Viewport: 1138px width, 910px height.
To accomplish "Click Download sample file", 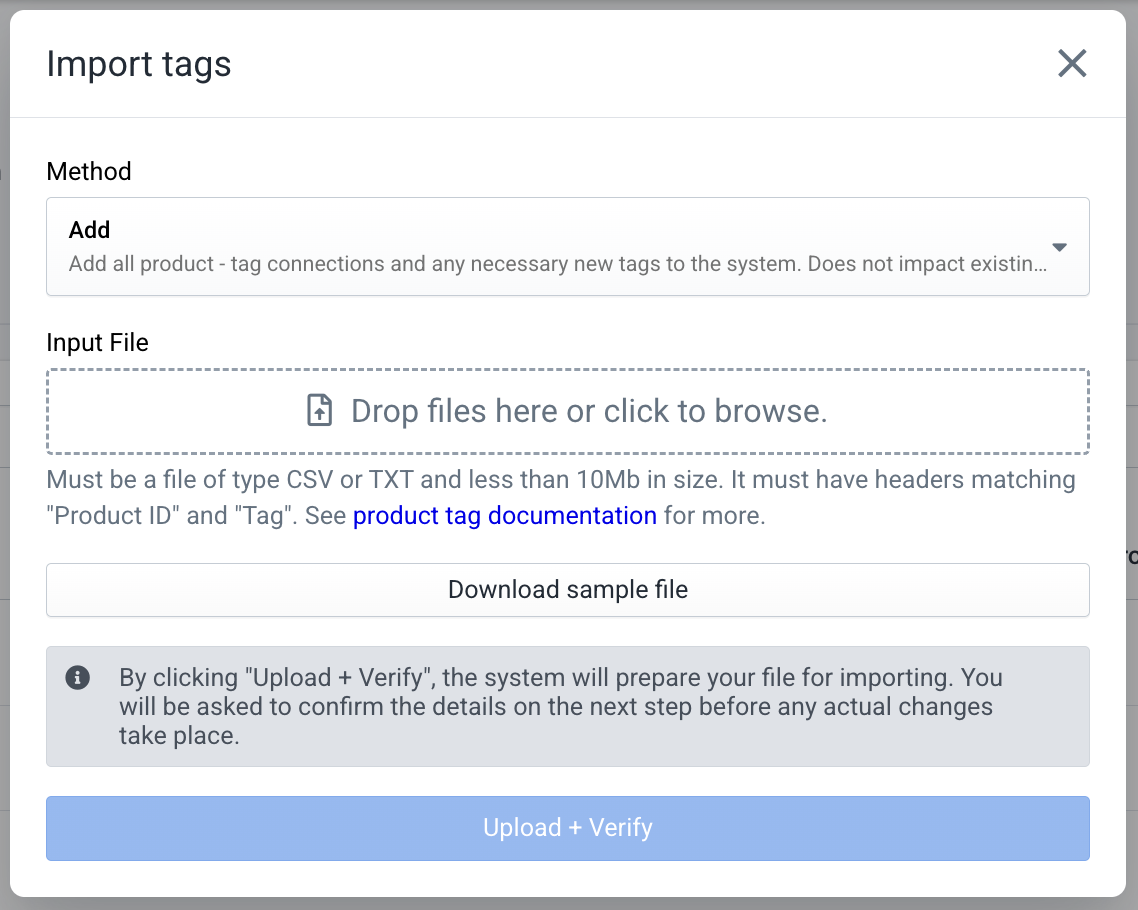I will tap(567, 590).
